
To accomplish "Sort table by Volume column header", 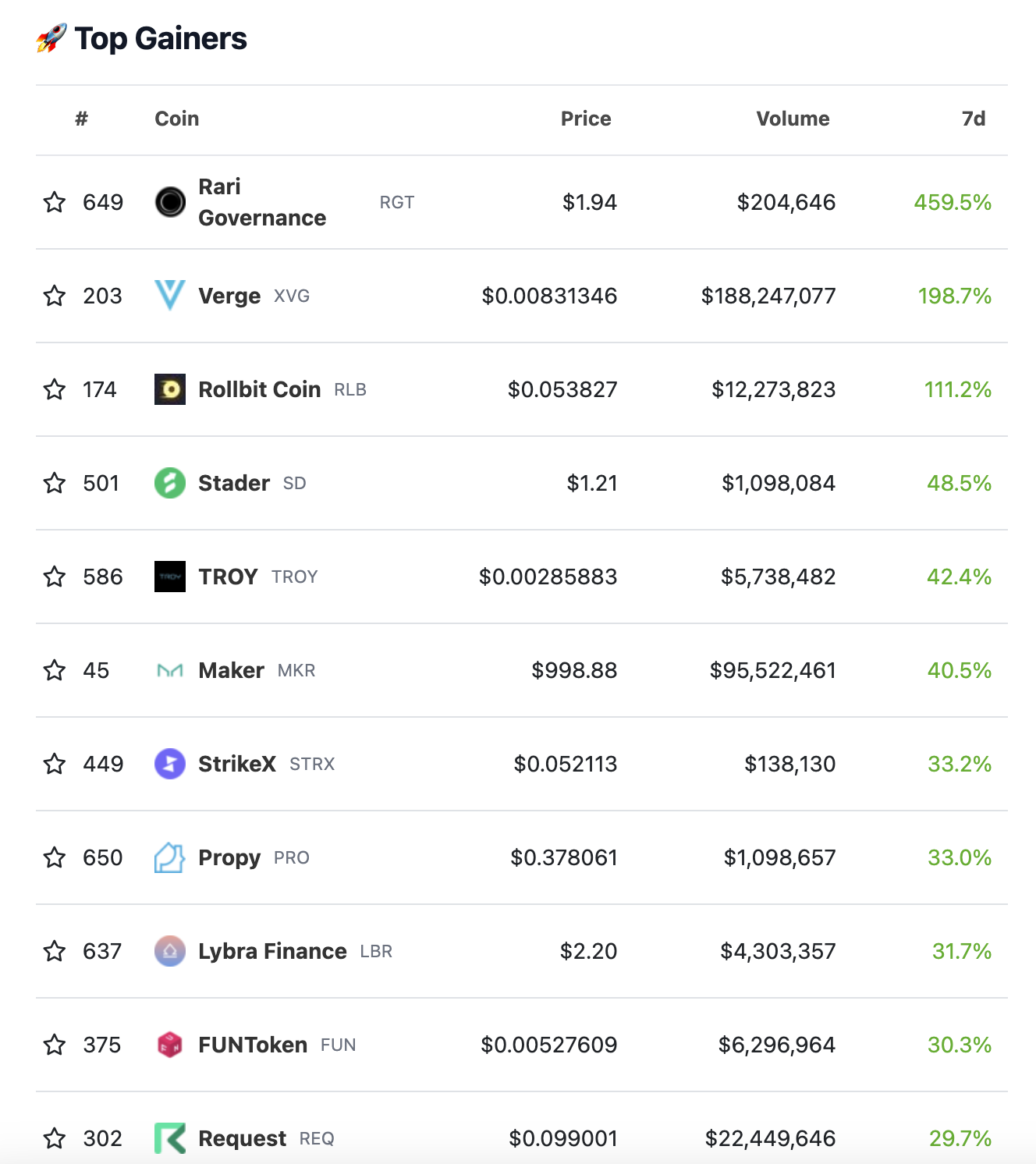I will [x=793, y=119].
